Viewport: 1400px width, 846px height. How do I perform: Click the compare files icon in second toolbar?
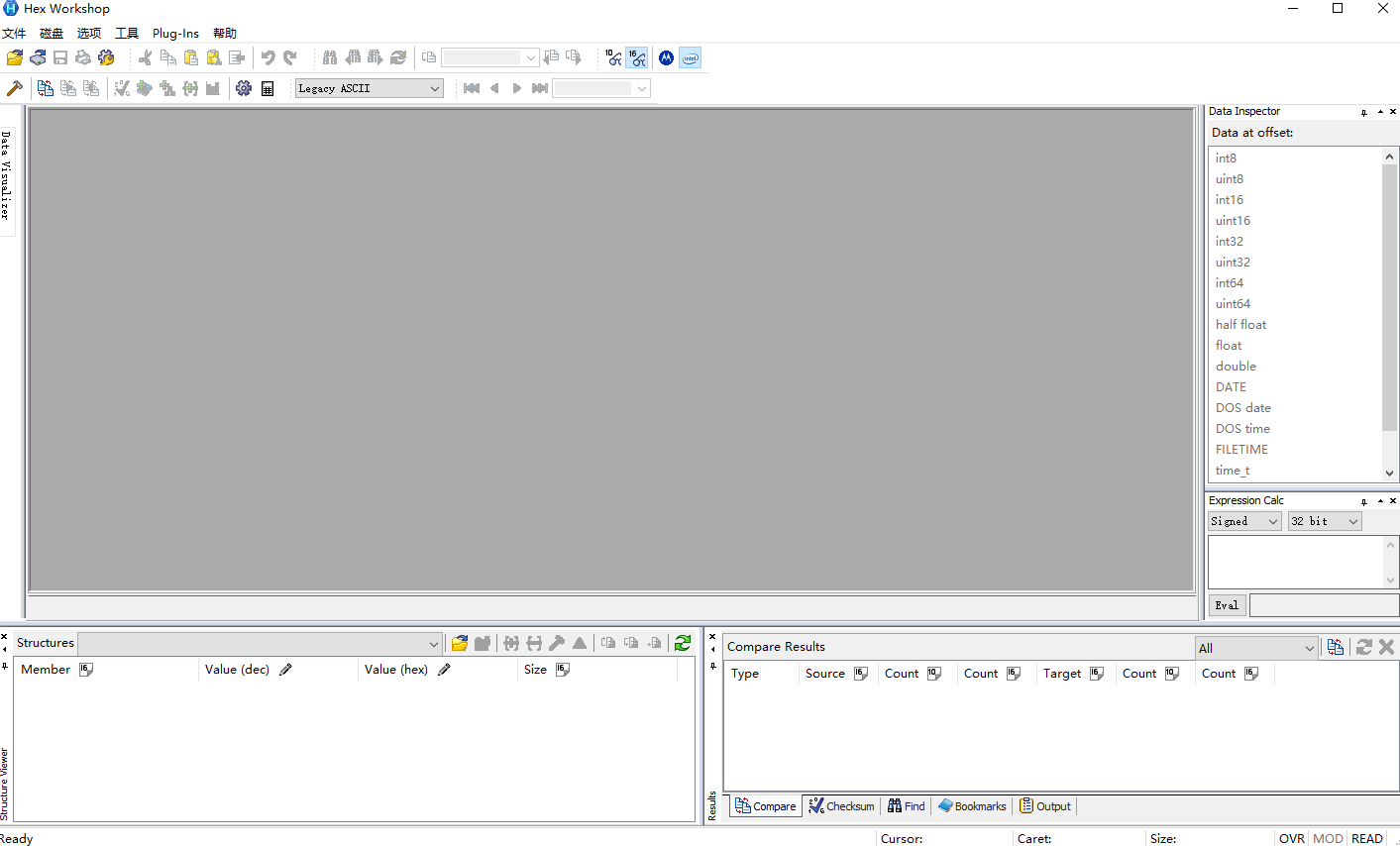(46, 88)
